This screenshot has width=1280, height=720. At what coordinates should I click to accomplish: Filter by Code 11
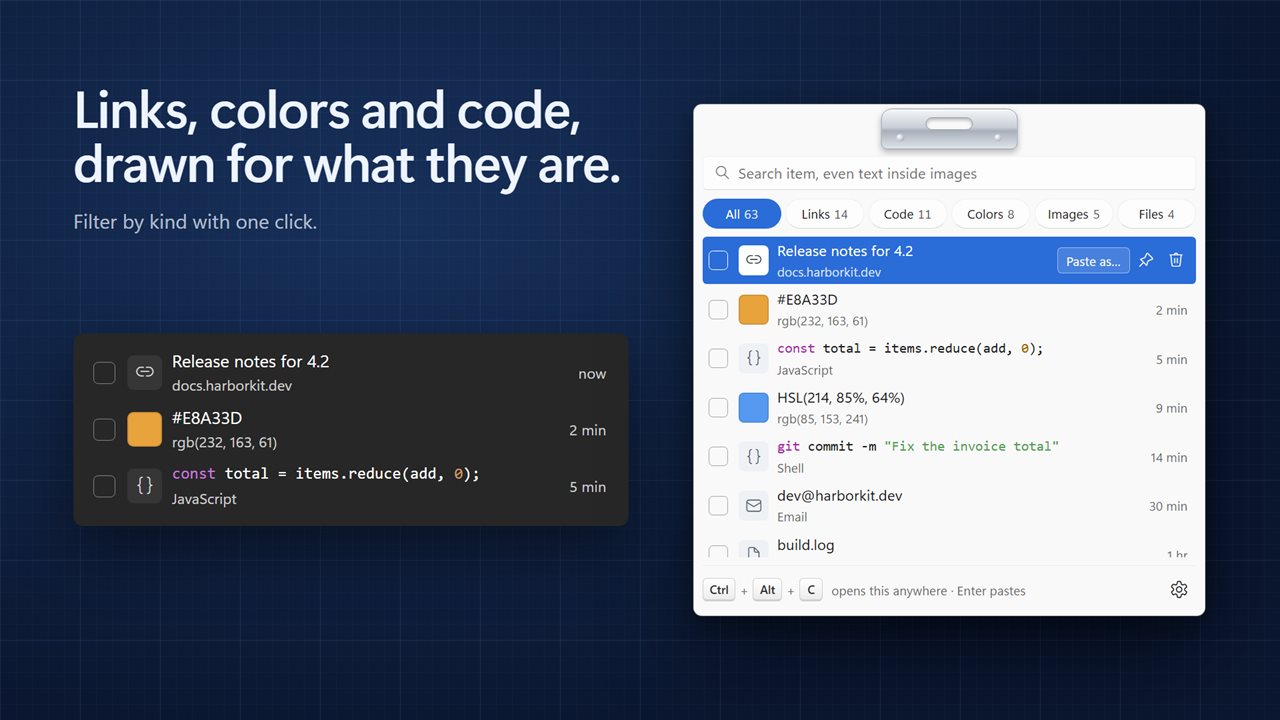pos(907,214)
